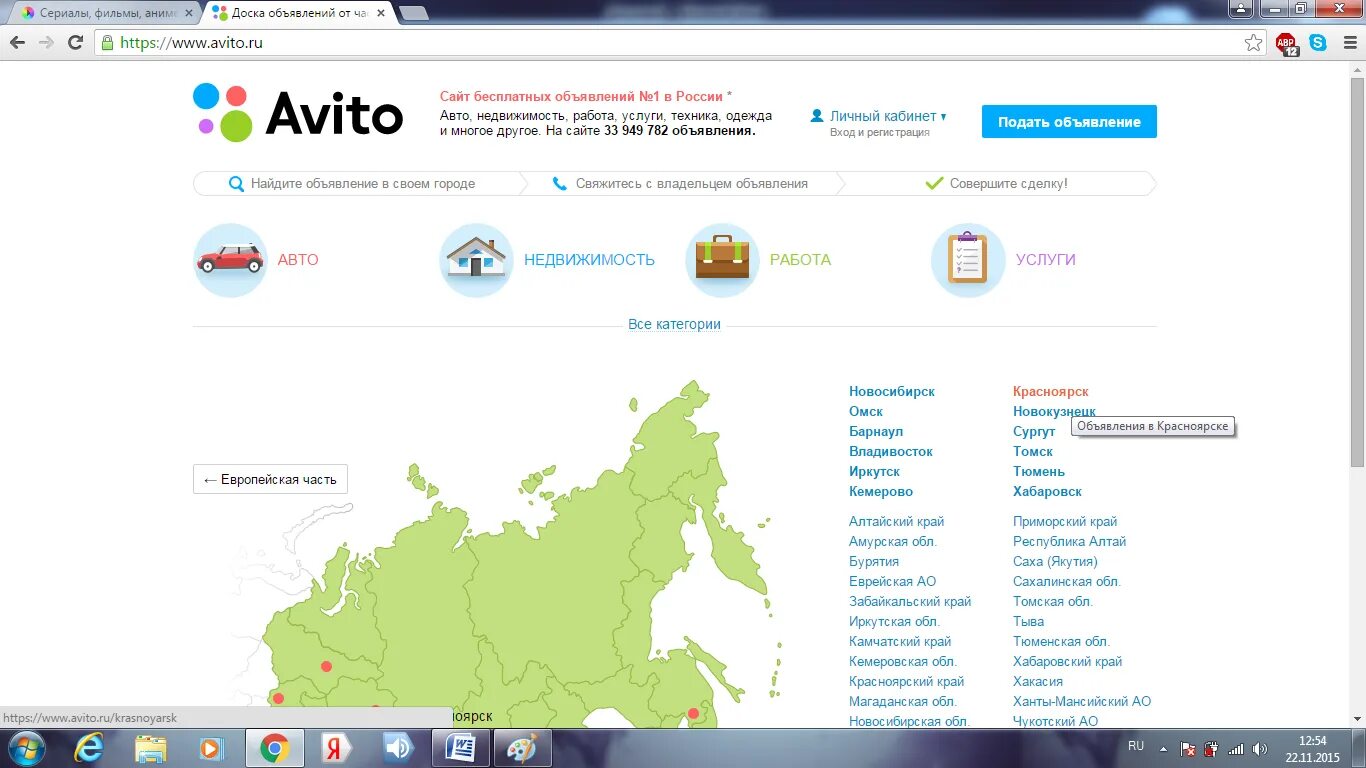
Task: Select city Томск
Action: (1033, 451)
